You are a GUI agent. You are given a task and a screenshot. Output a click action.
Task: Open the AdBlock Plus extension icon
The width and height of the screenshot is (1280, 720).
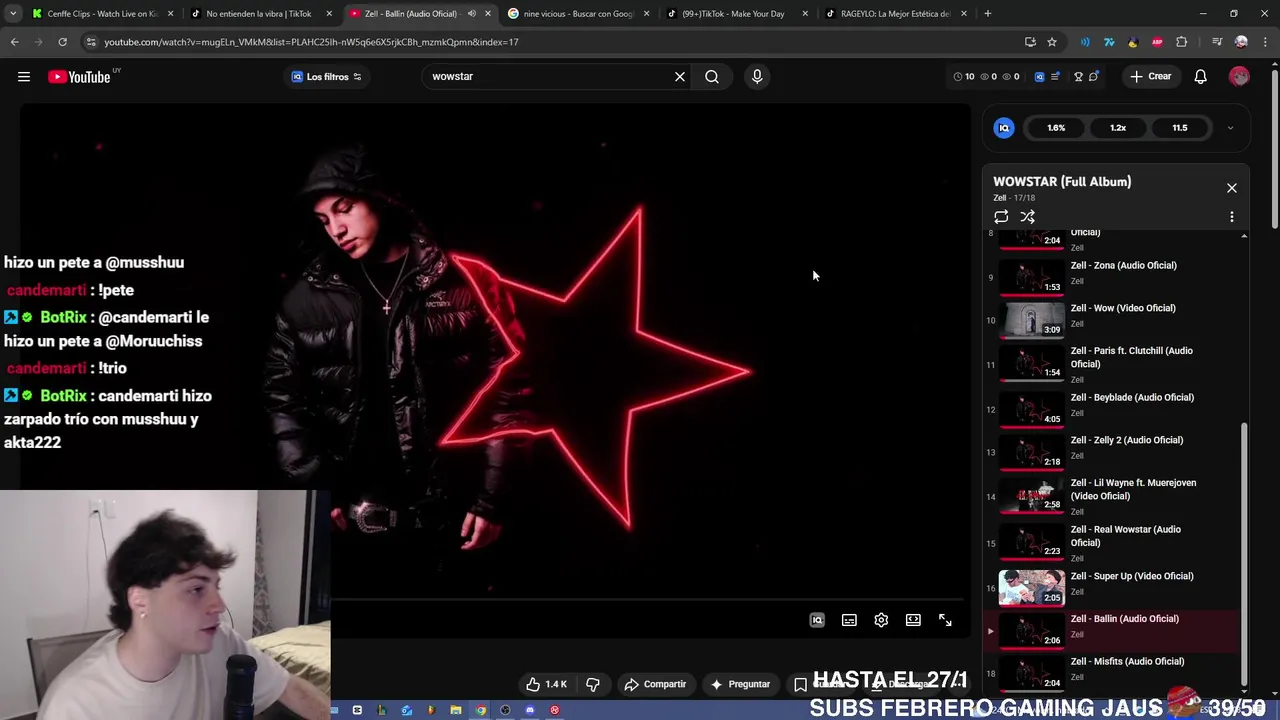1157,42
